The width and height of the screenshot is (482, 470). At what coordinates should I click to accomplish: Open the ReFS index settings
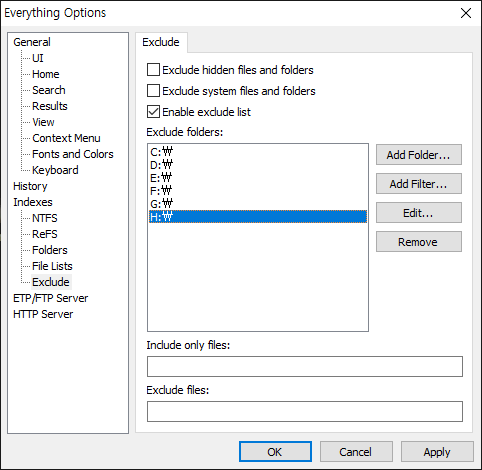pos(45,234)
